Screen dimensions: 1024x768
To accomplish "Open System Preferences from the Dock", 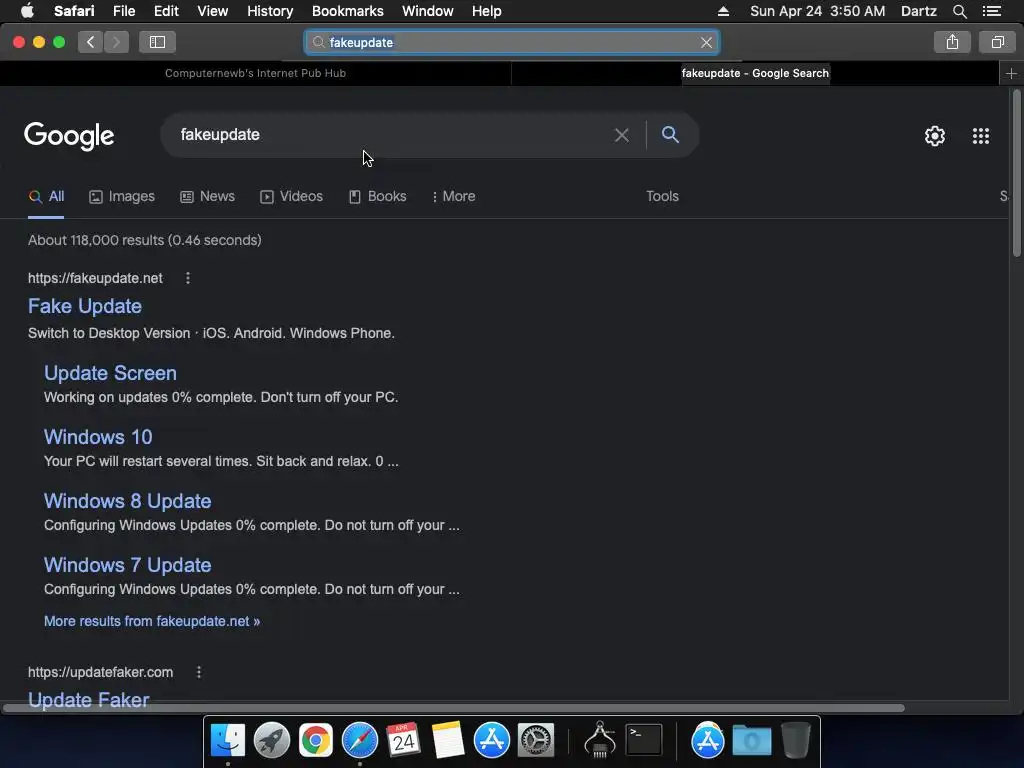I will tap(536, 741).
